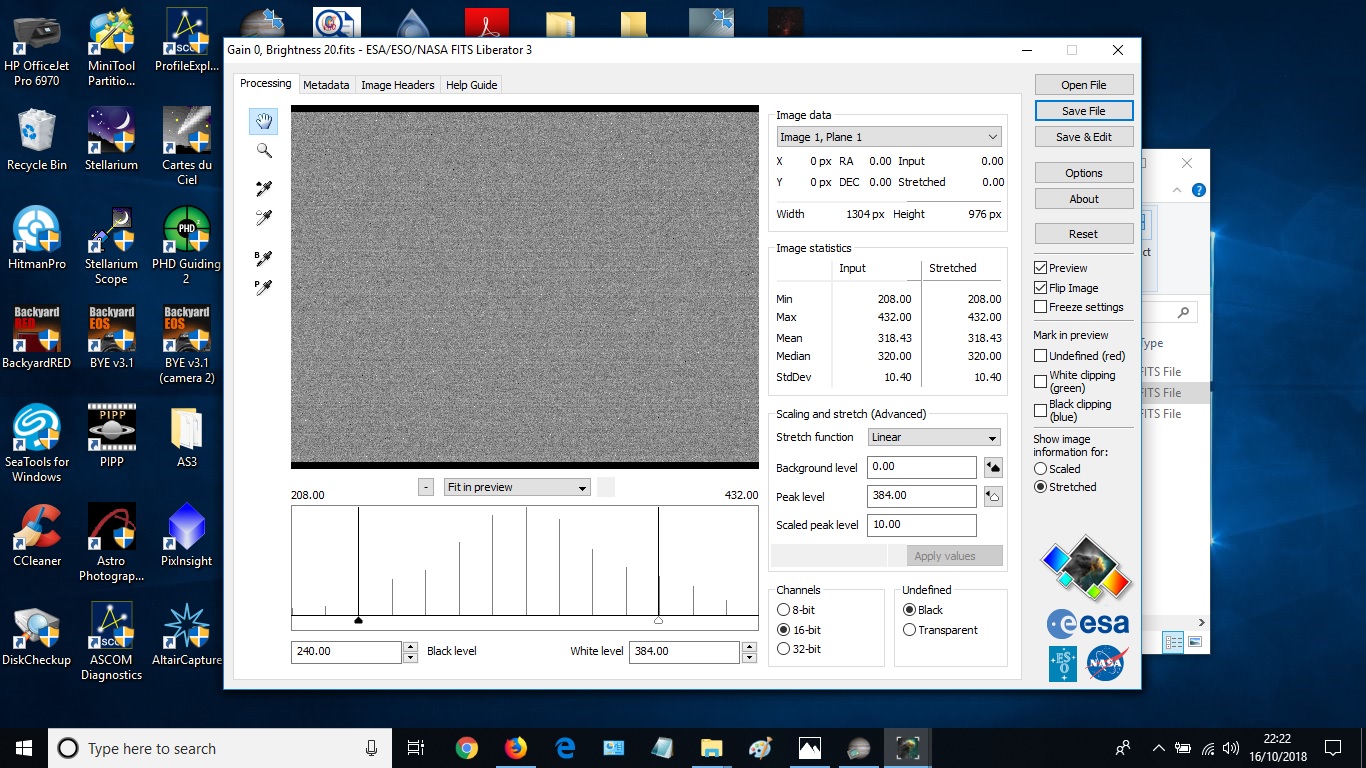Viewport: 1366px width, 768px height.
Task: Choose the Peak level (P) eyedropper
Action: 264,287
